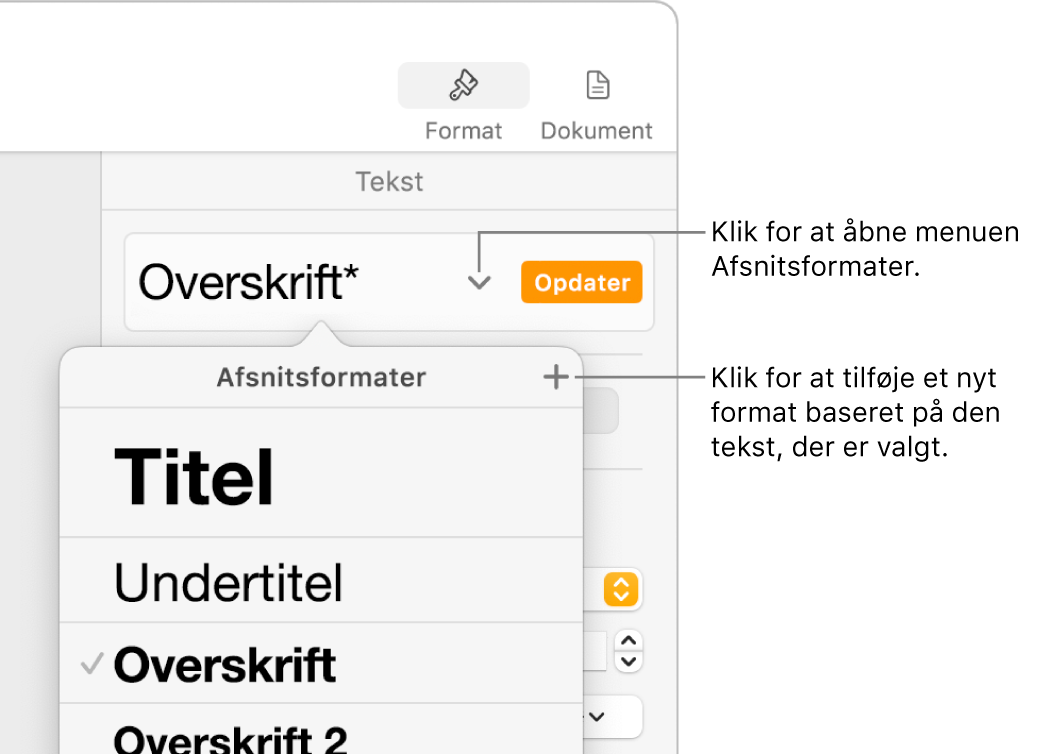Click the Afsnitsformater popover title
The image size is (1037, 755).
click(321, 378)
